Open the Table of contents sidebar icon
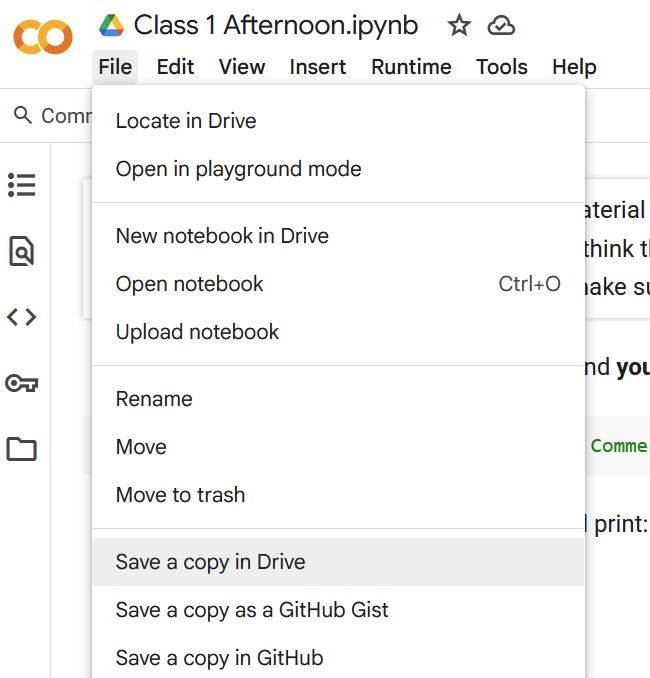Viewport: 650px width, 678px height. point(22,185)
